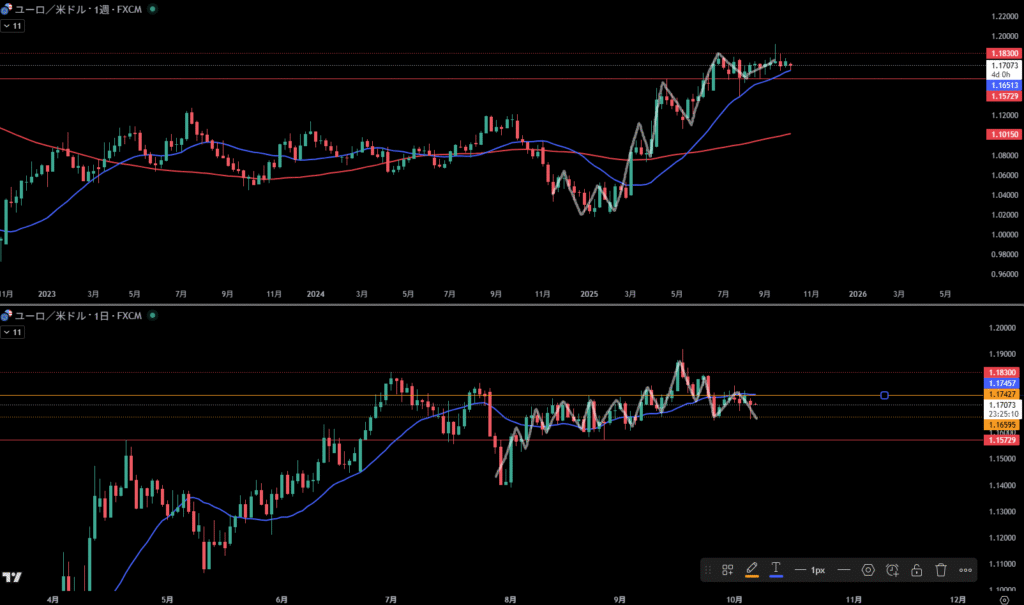Collapse the 11 indicators on daily chart
1024x605 pixels.
click(x=13, y=332)
